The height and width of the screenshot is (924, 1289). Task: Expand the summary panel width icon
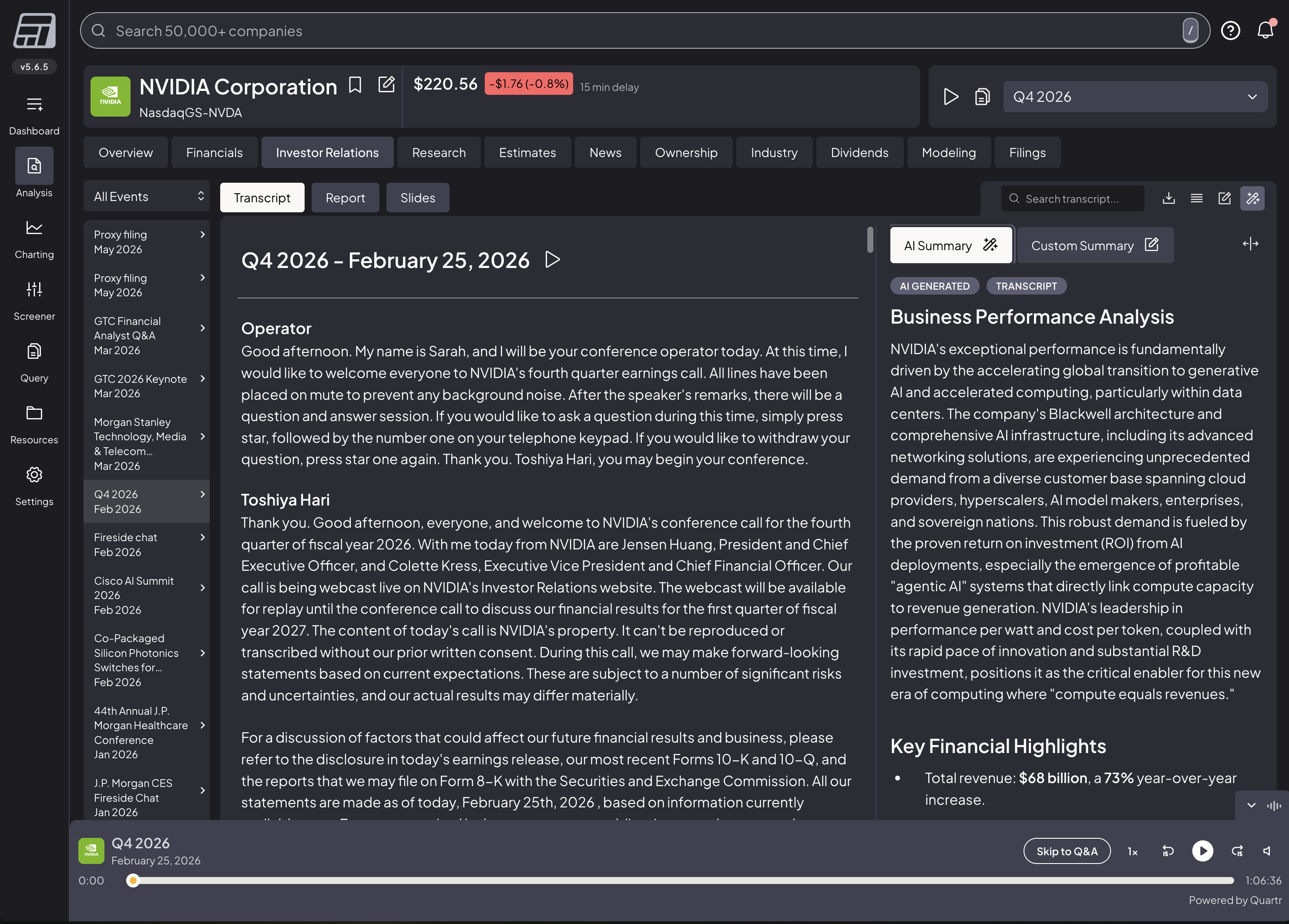1250,244
